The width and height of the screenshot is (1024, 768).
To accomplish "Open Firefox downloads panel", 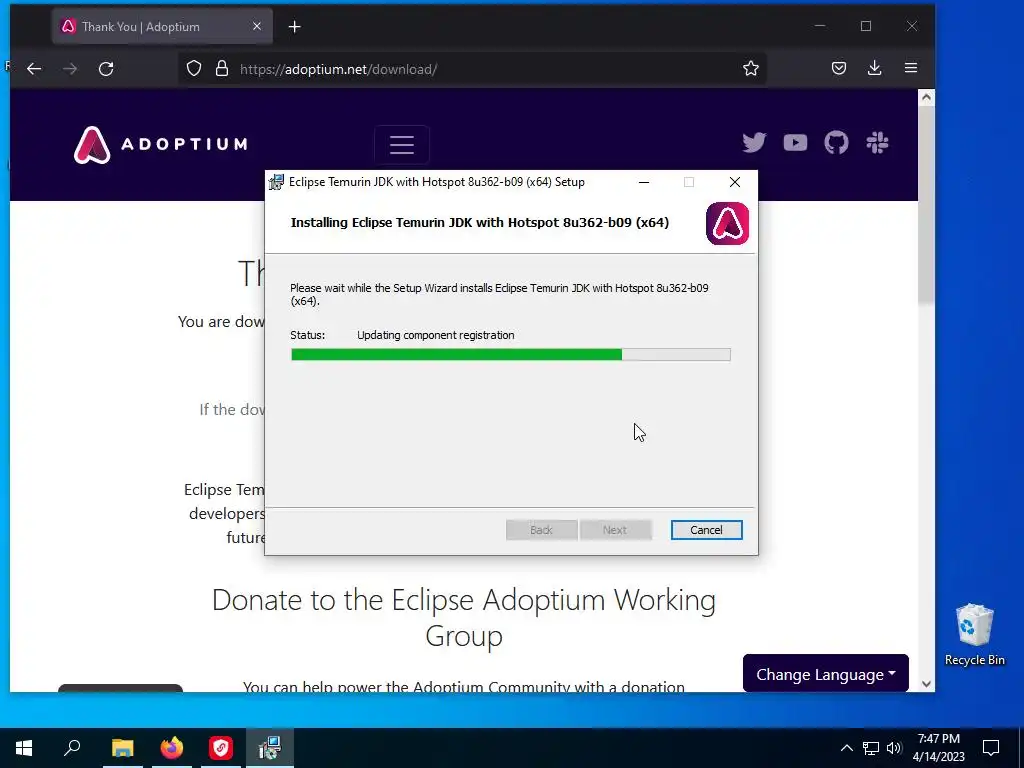I will 874,68.
